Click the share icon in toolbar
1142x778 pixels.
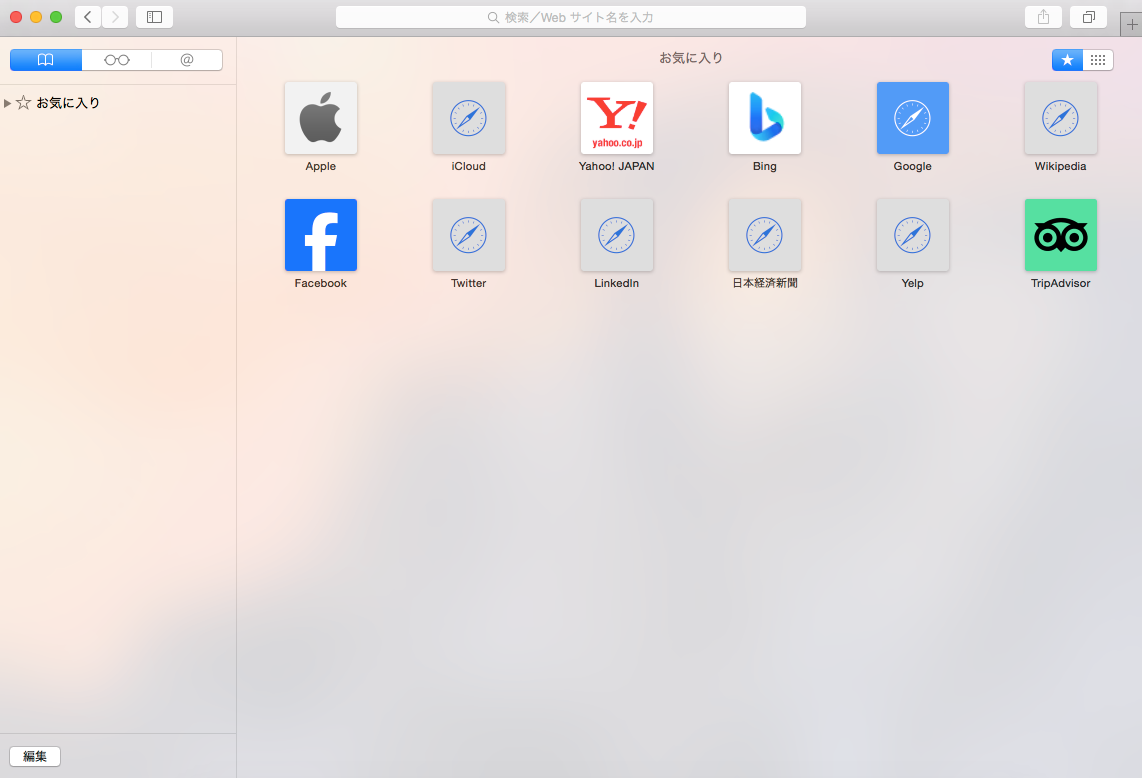coord(1043,17)
